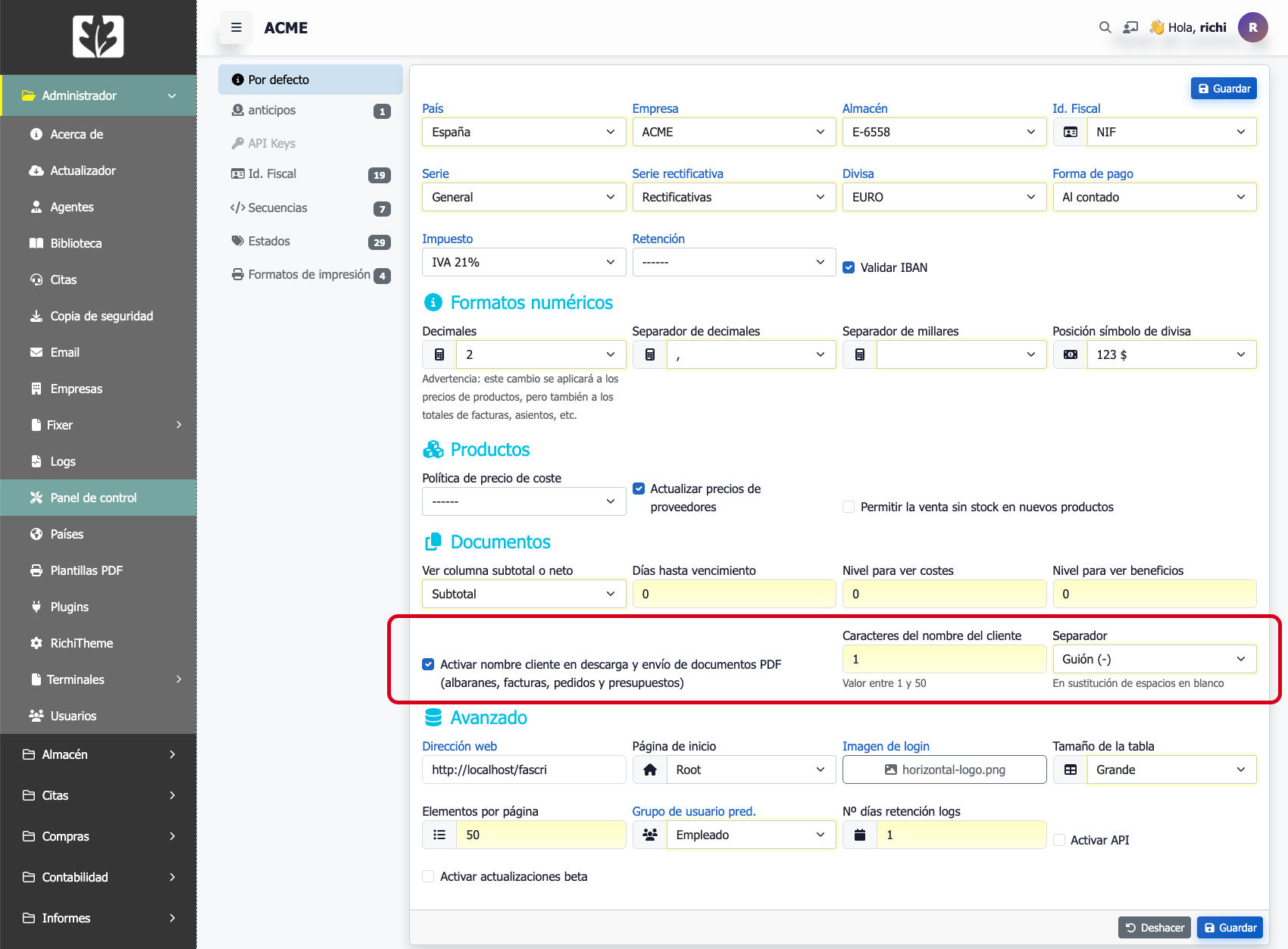Expand the Almacén sidebar menu

tap(98, 754)
